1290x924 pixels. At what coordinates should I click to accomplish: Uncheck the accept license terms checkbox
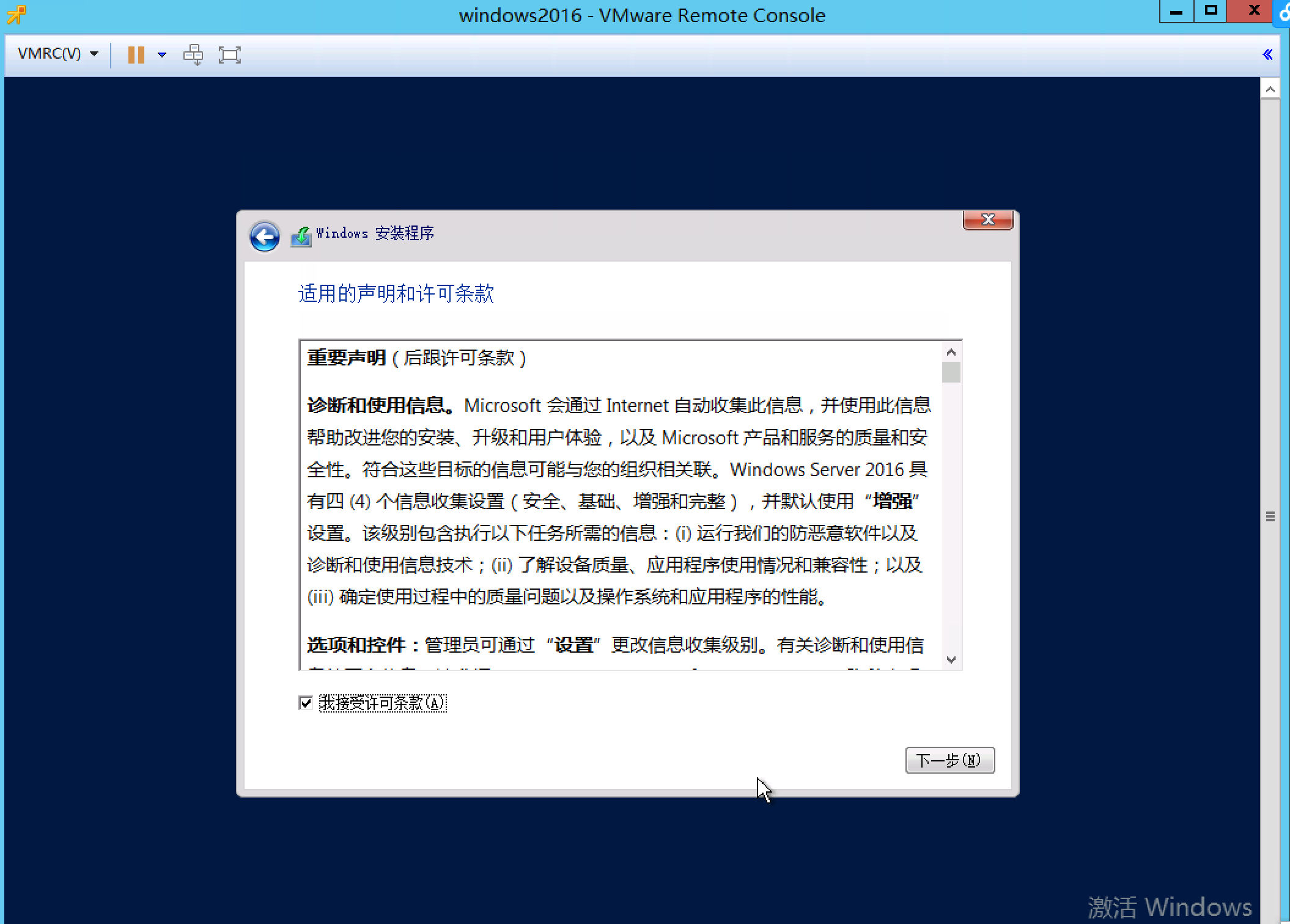(306, 703)
